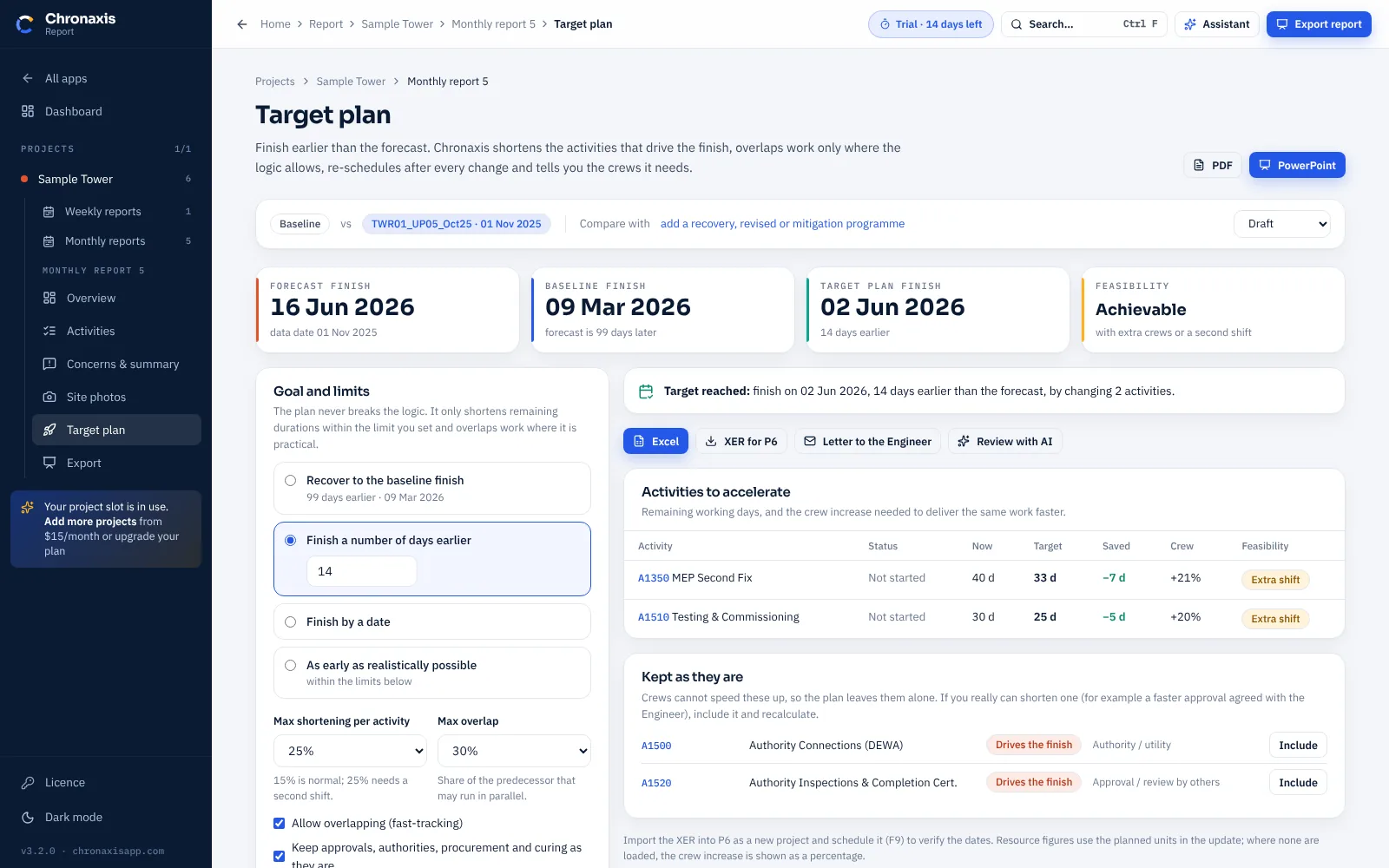1389x868 pixels.
Task: Click the Export report button
Action: tap(1319, 24)
